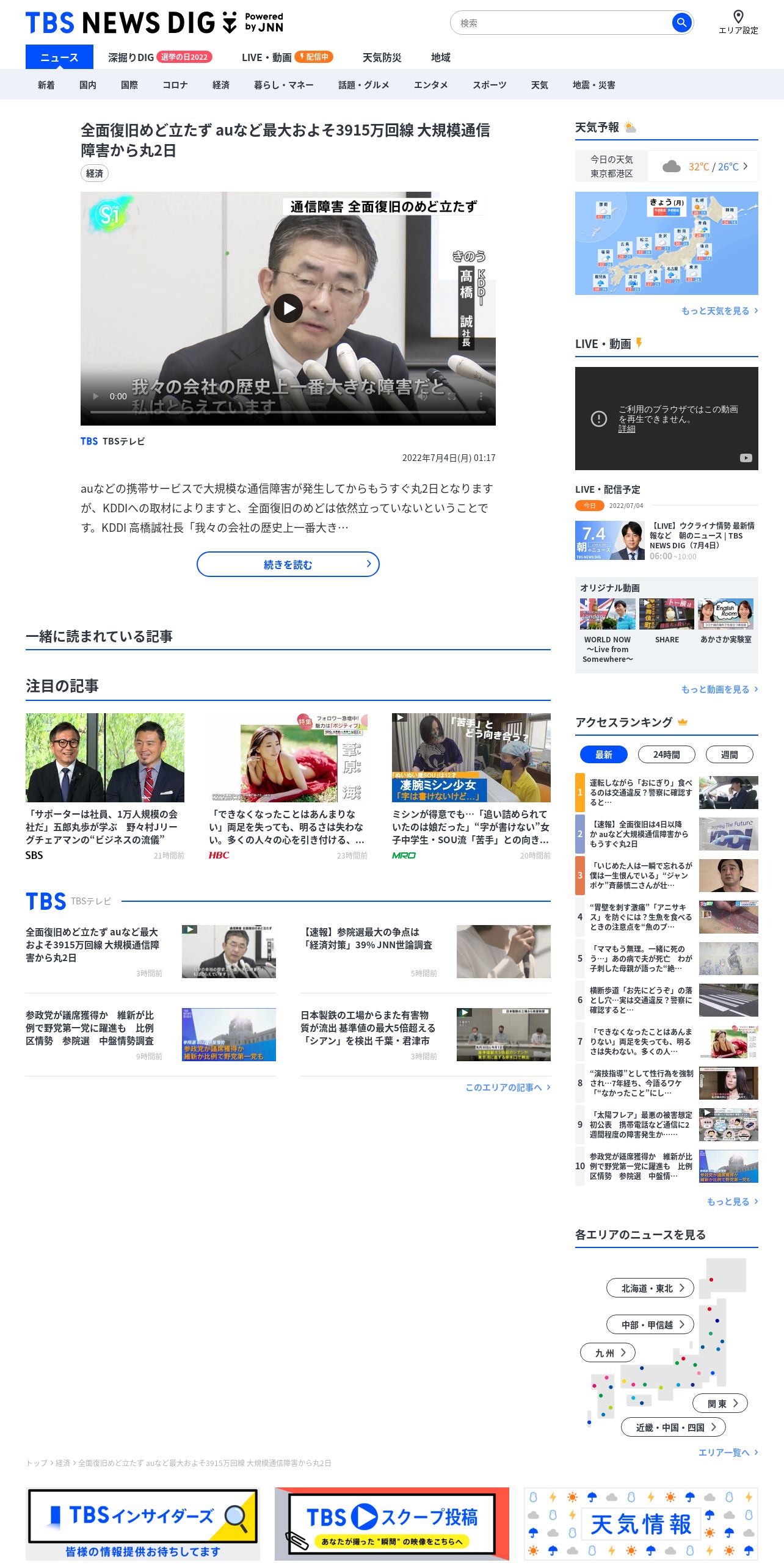The image size is (784, 1568).
Task: Click the 経済 tag under headline
Action: (x=95, y=173)
